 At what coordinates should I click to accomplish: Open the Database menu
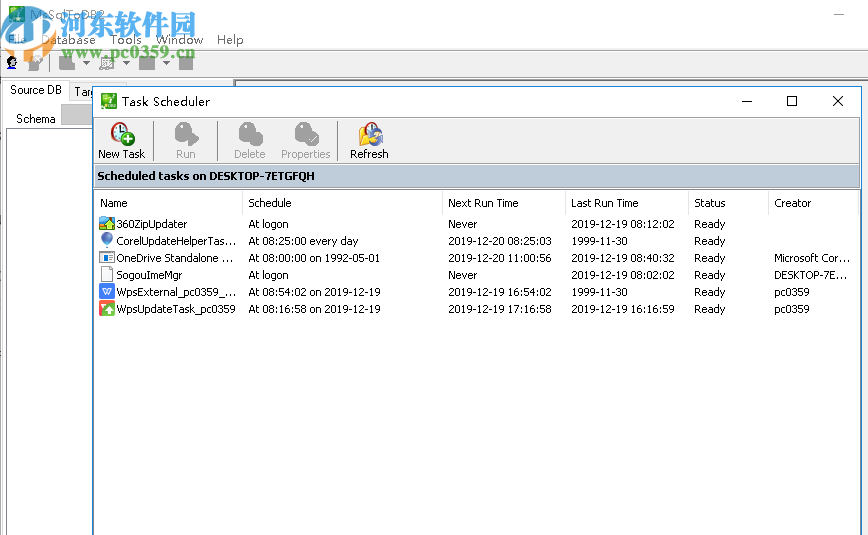(69, 40)
